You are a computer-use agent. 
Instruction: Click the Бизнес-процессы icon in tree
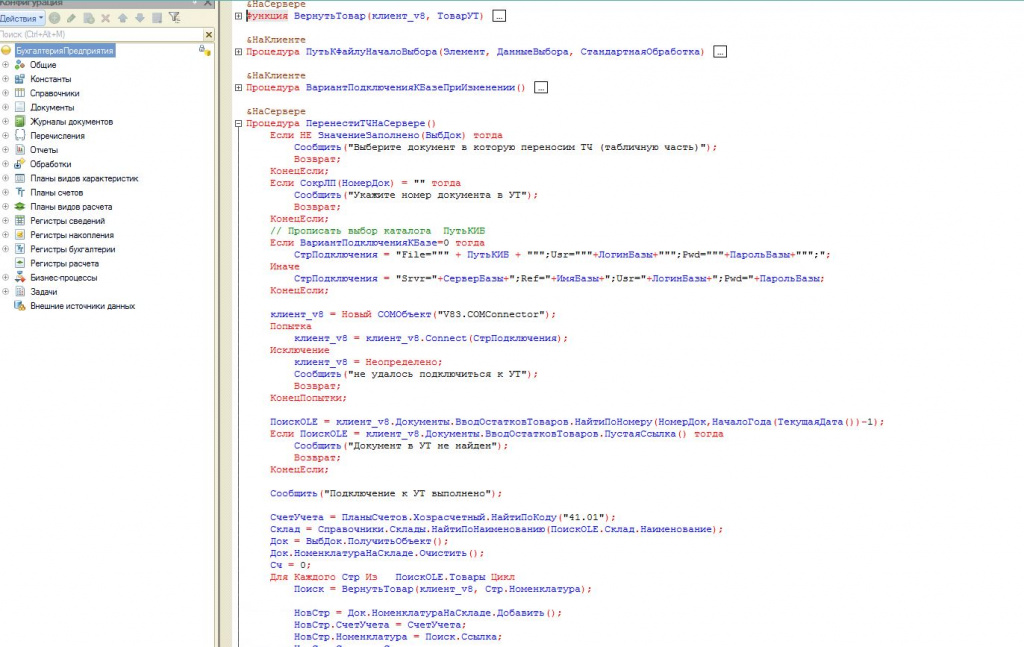point(19,278)
